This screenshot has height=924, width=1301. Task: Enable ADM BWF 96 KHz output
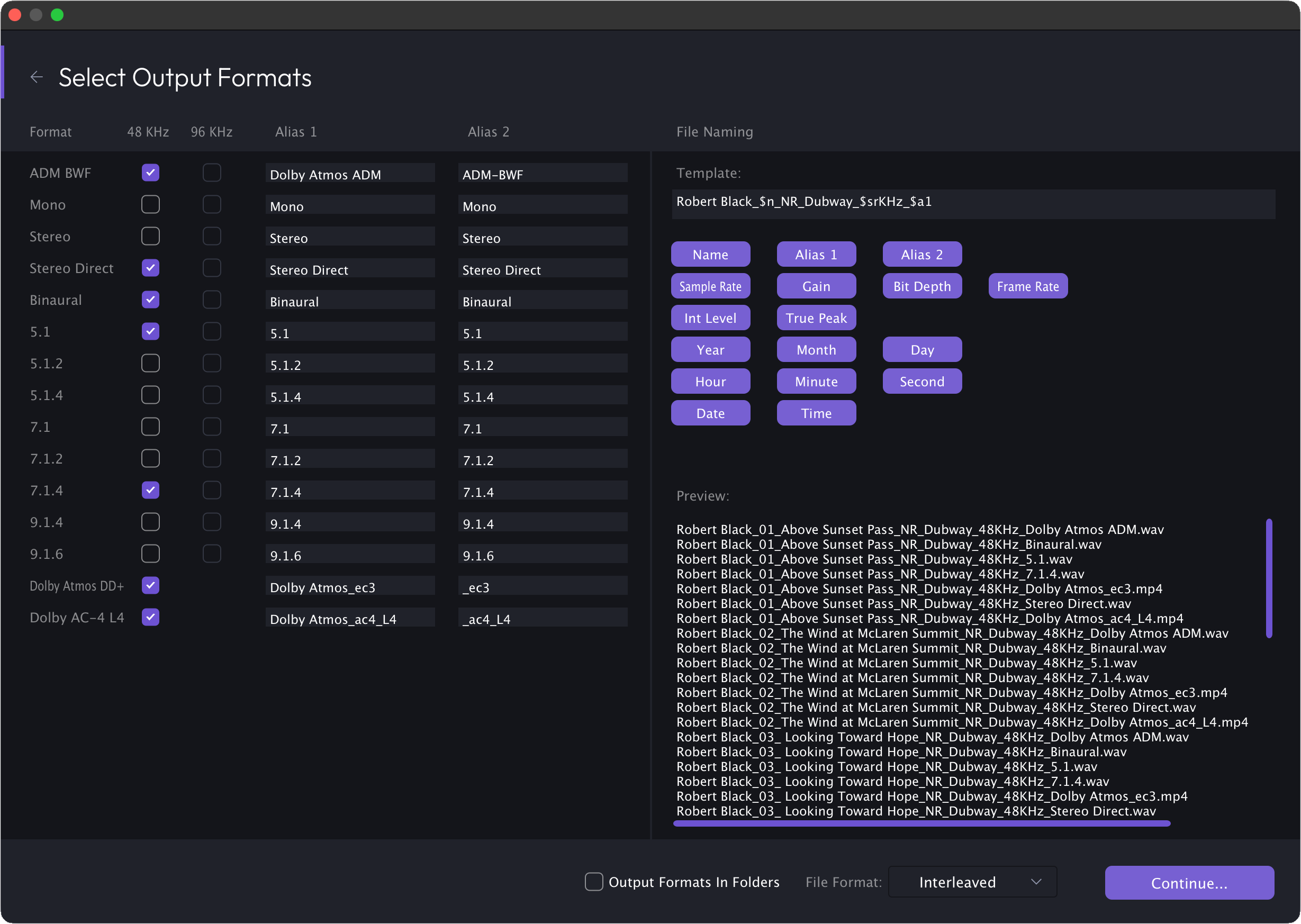(212, 173)
